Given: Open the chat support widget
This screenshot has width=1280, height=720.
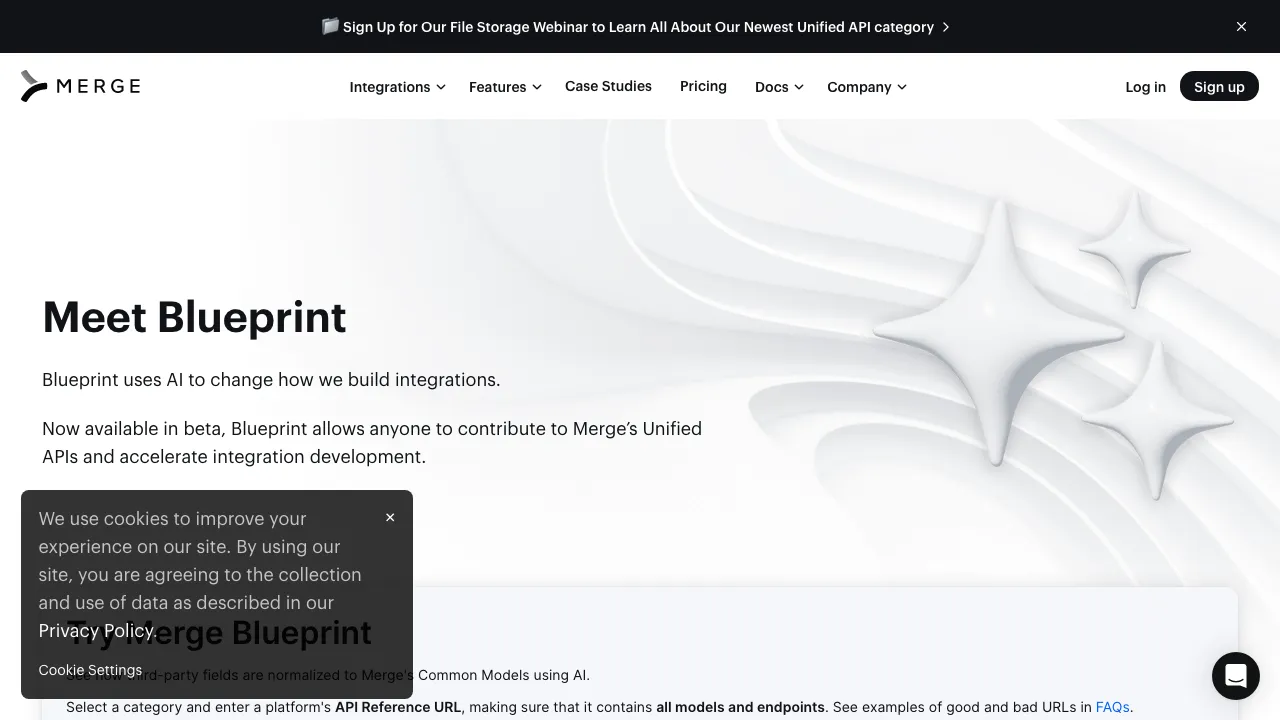Looking at the screenshot, I should click(x=1236, y=676).
